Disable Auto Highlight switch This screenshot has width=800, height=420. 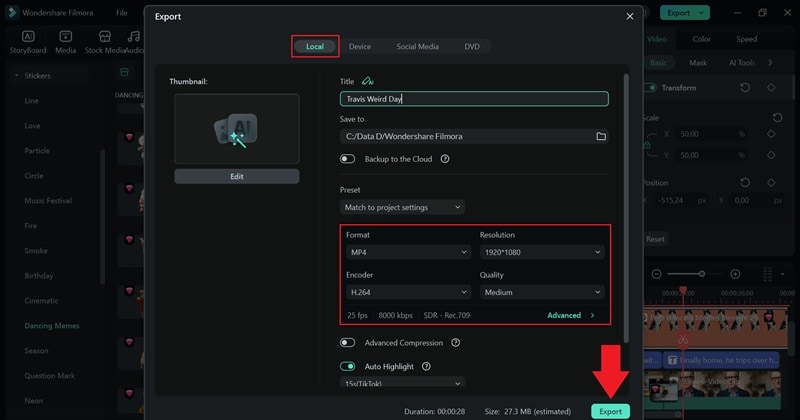click(347, 366)
